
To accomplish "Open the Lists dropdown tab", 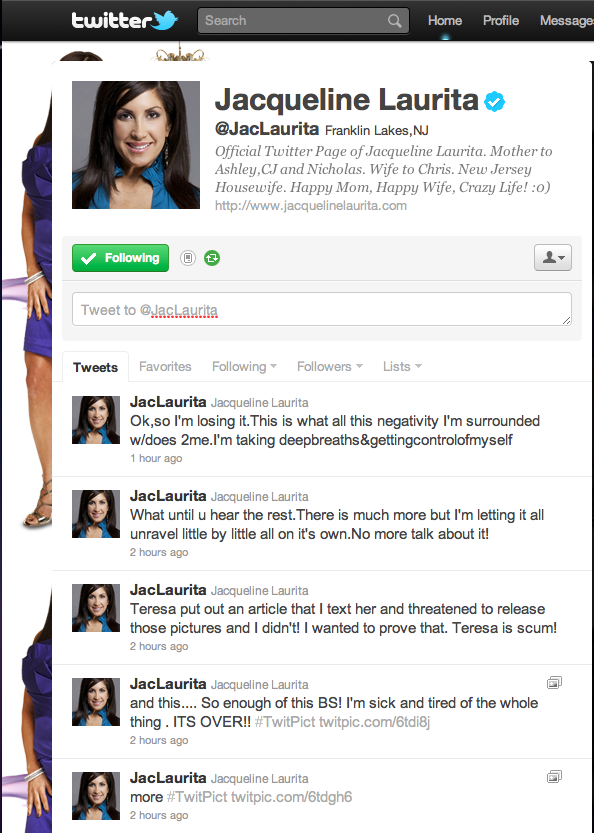I will coord(402,367).
